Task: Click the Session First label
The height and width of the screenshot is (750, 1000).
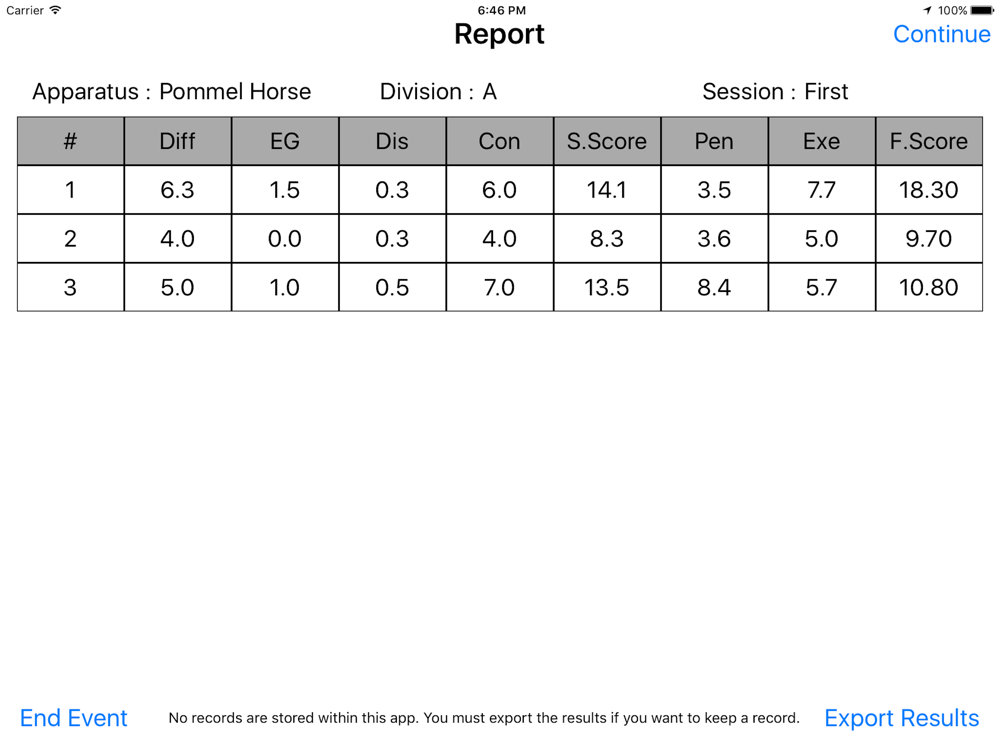Action: click(x=775, y=92)
